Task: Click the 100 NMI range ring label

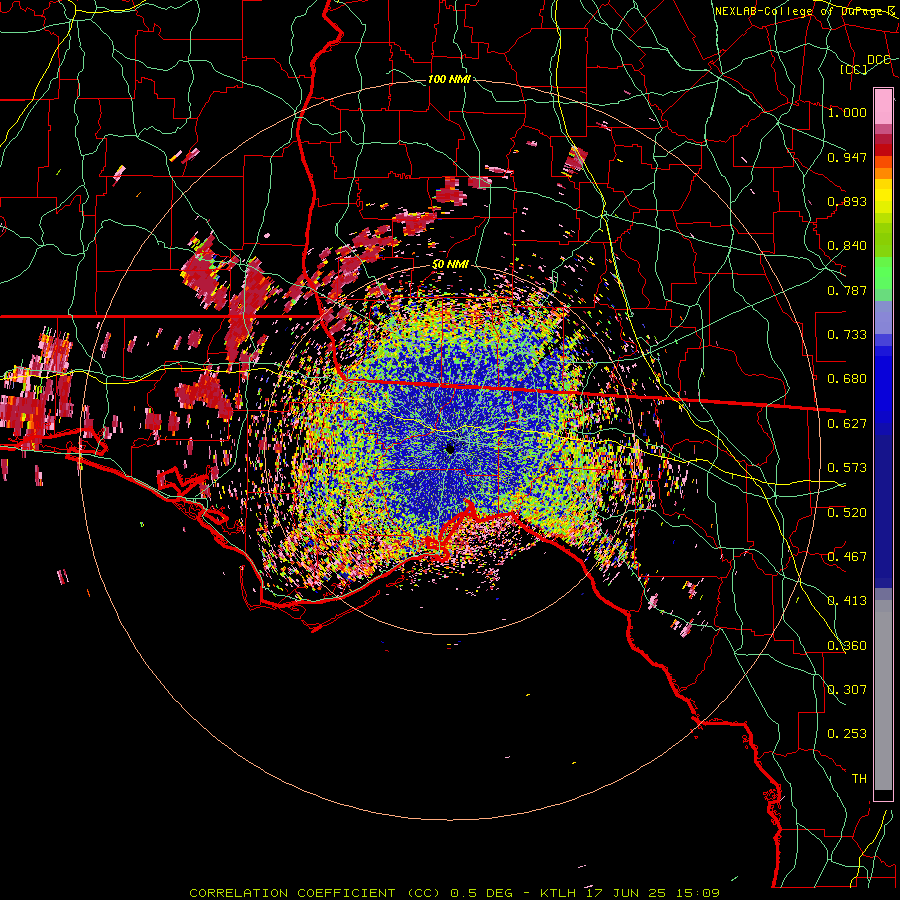Action: pyautogui.click(x=449, y=79)
